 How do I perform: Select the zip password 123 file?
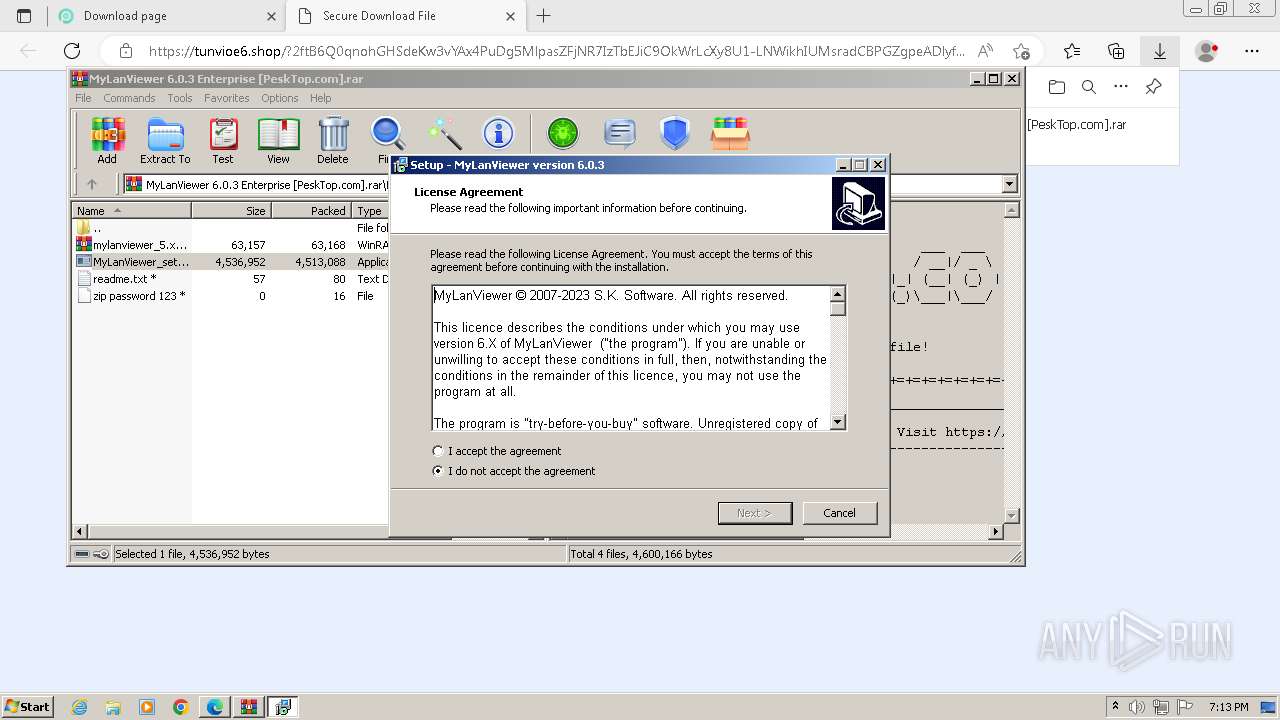pyautogui.click(x=230, y=296)
